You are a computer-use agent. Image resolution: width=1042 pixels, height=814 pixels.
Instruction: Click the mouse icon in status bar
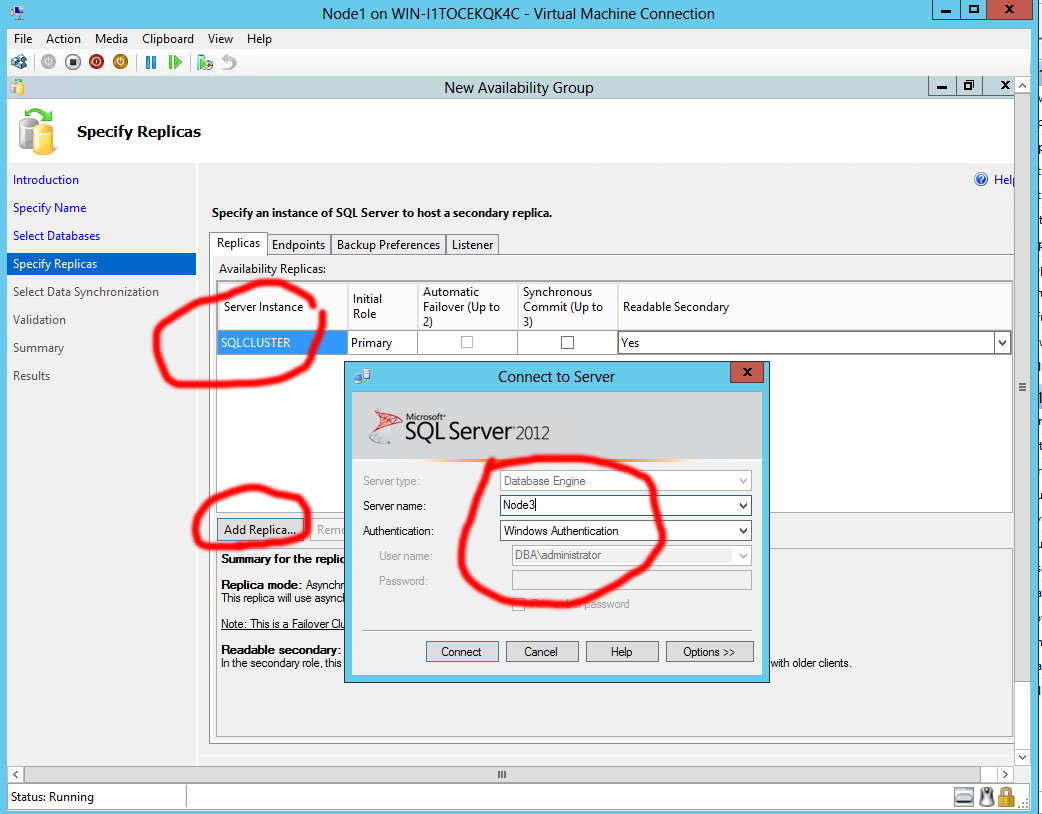click(987, 796)
